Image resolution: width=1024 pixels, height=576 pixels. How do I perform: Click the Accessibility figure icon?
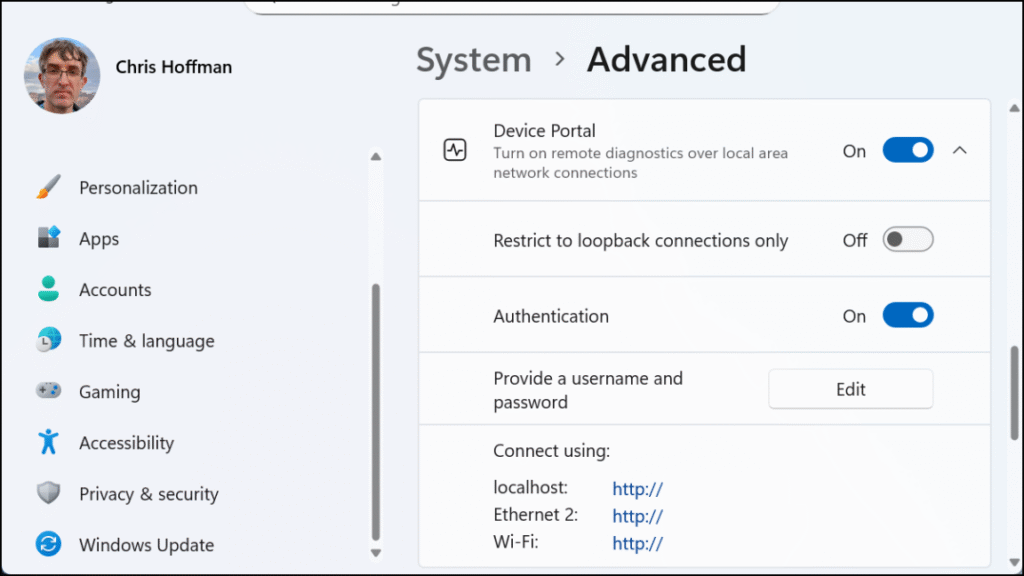pos(48,442)
